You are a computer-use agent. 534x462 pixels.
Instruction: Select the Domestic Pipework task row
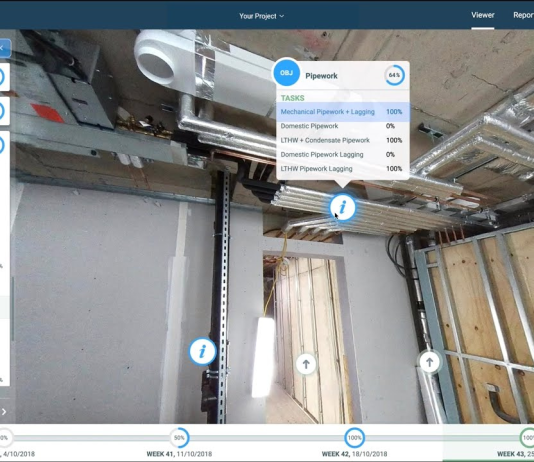point(343,126)
